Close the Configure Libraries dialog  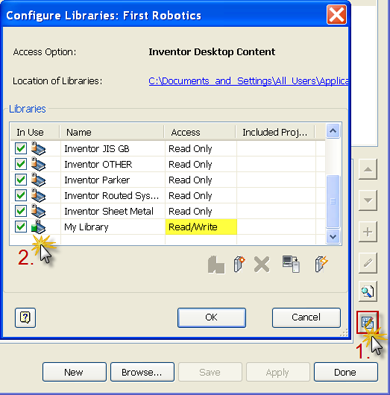pyautogui.click(x=336, y=15)
